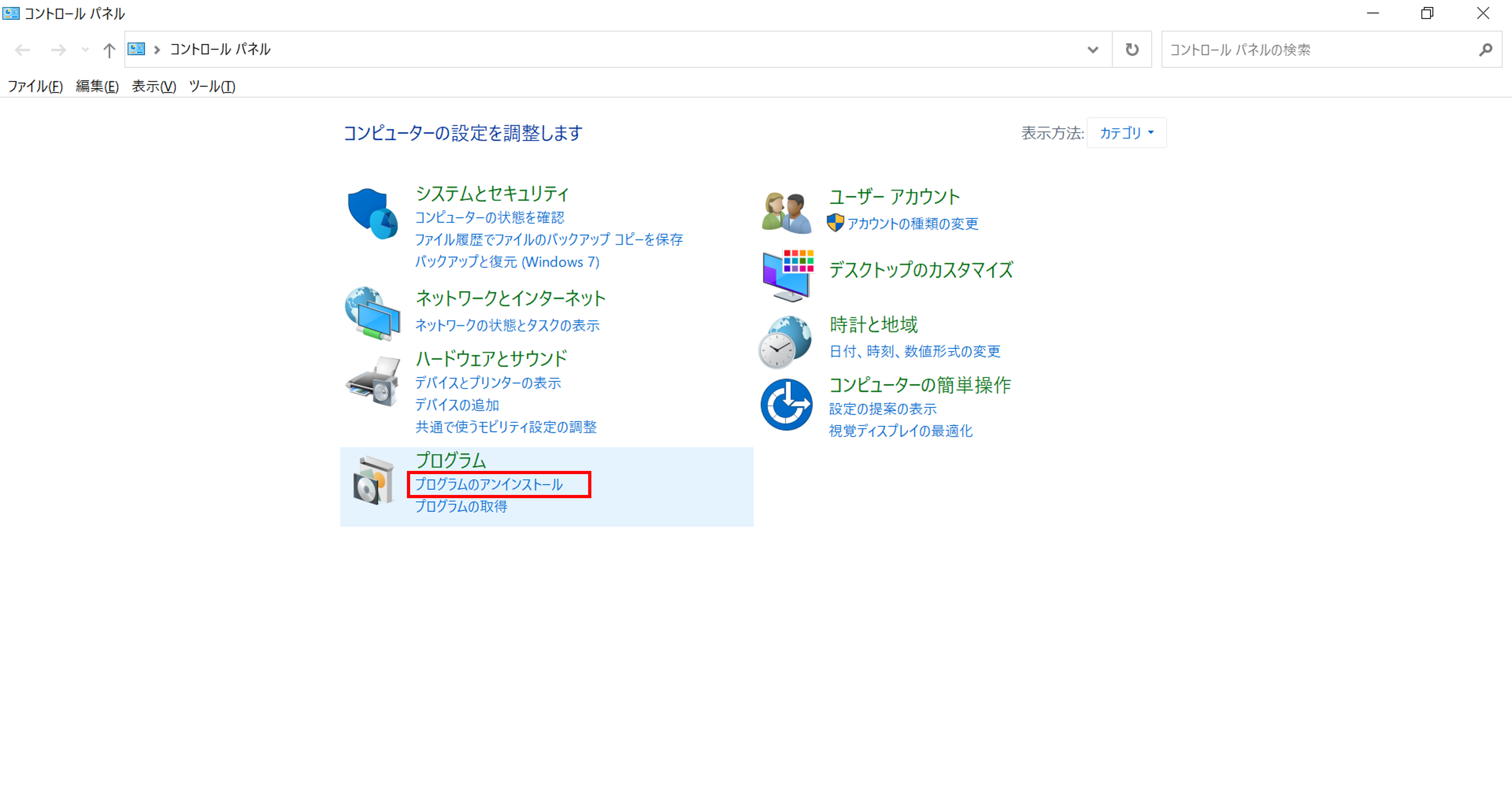This screenshot has height=803, width=1512.
Task: Minimize the Control Panel window
Action: pos(1373,13)
